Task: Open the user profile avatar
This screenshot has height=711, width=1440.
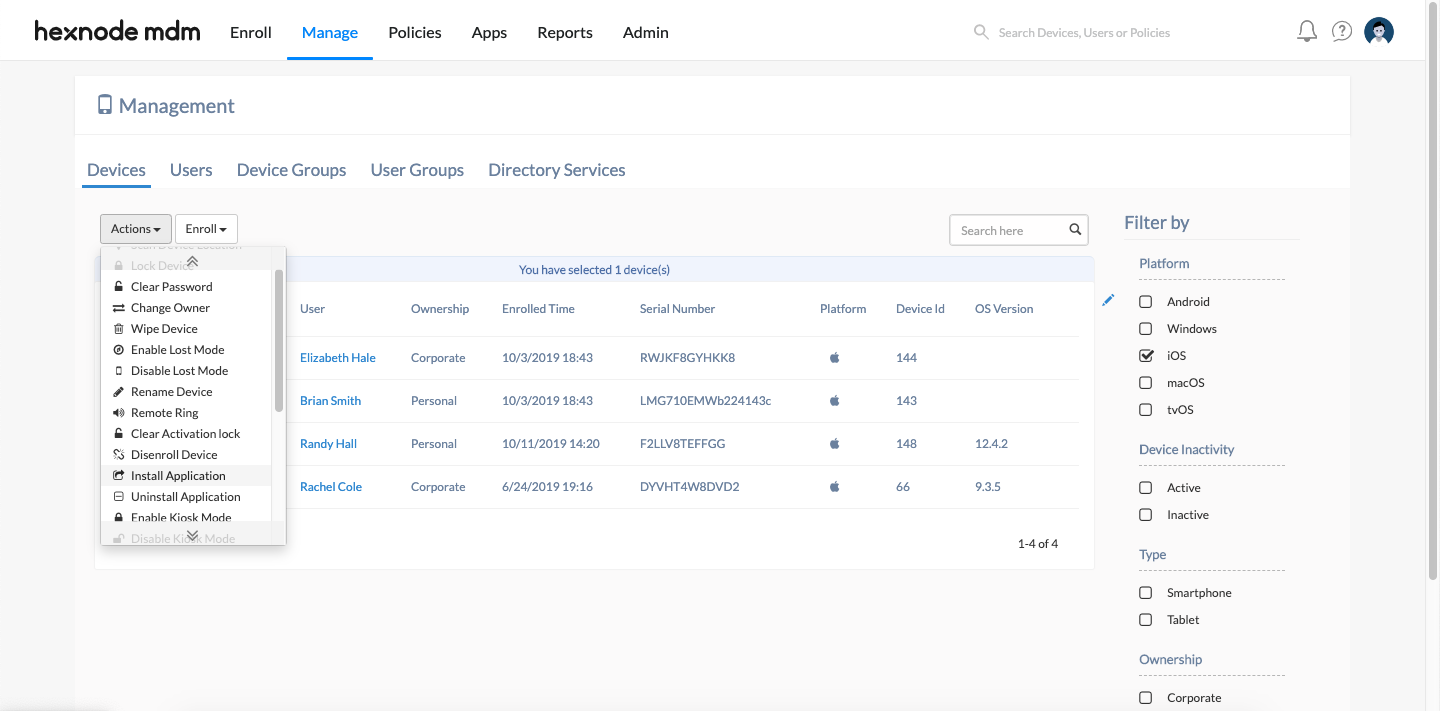Action: [x=1379, y=32]
